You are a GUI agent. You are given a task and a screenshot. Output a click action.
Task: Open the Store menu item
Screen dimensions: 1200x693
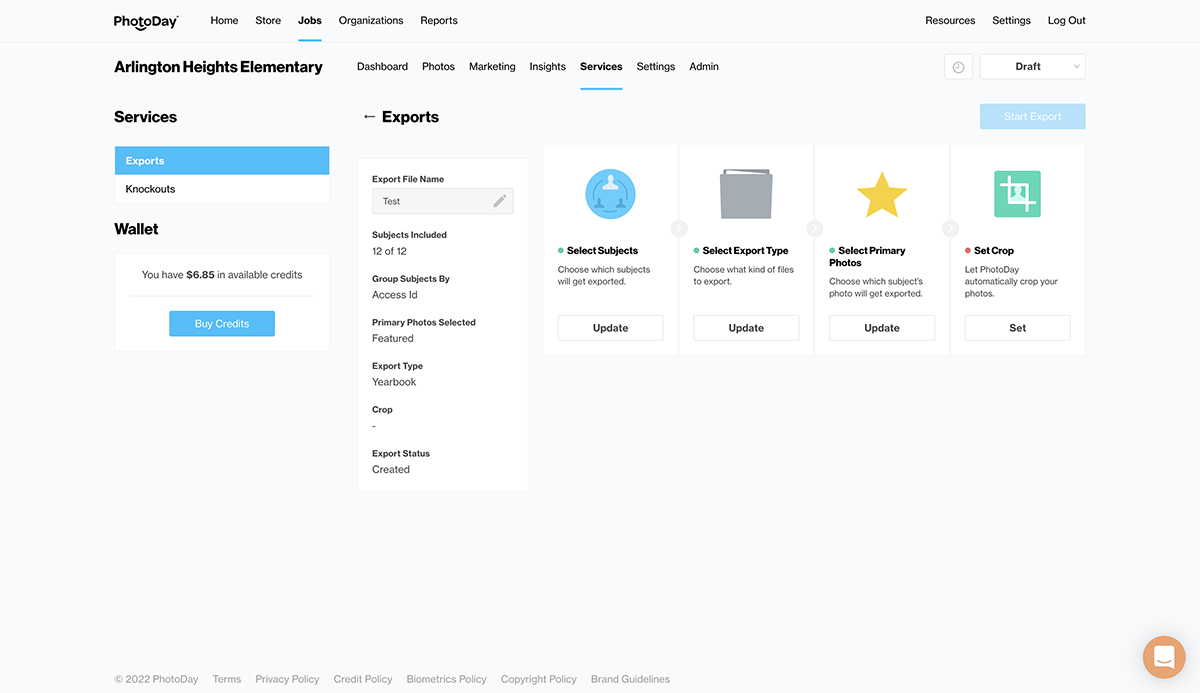[x=268, y=20]
